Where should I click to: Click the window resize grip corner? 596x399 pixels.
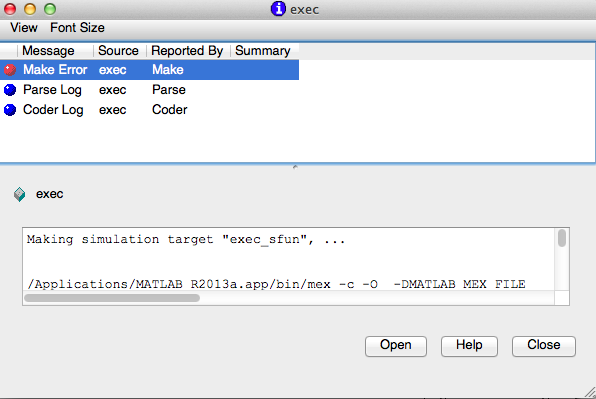(590, 392)
